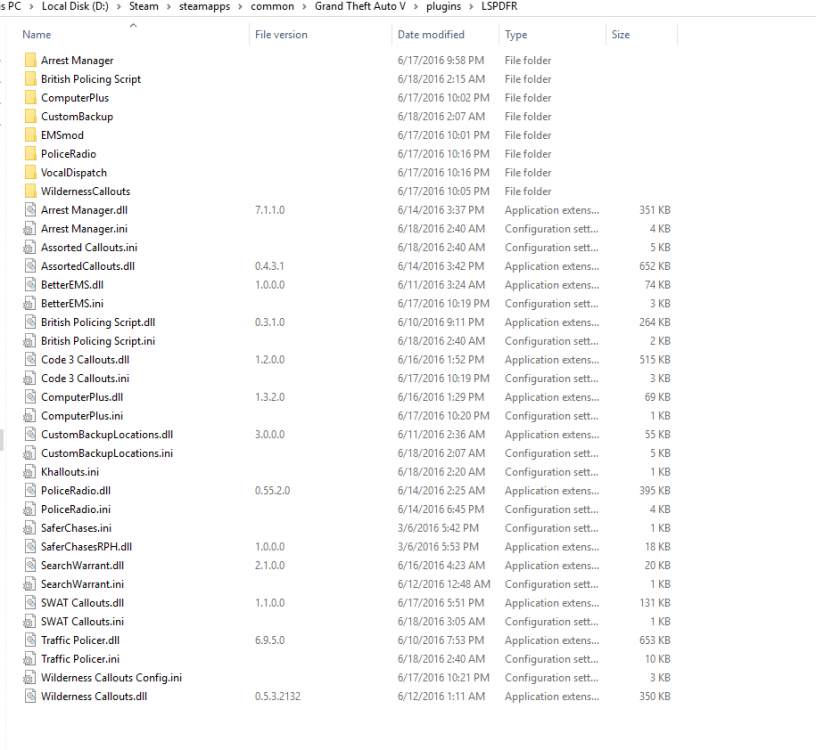Select the Code 3 Callouts.ini file name
Screen dimensions: 816x750
[85, 378]
